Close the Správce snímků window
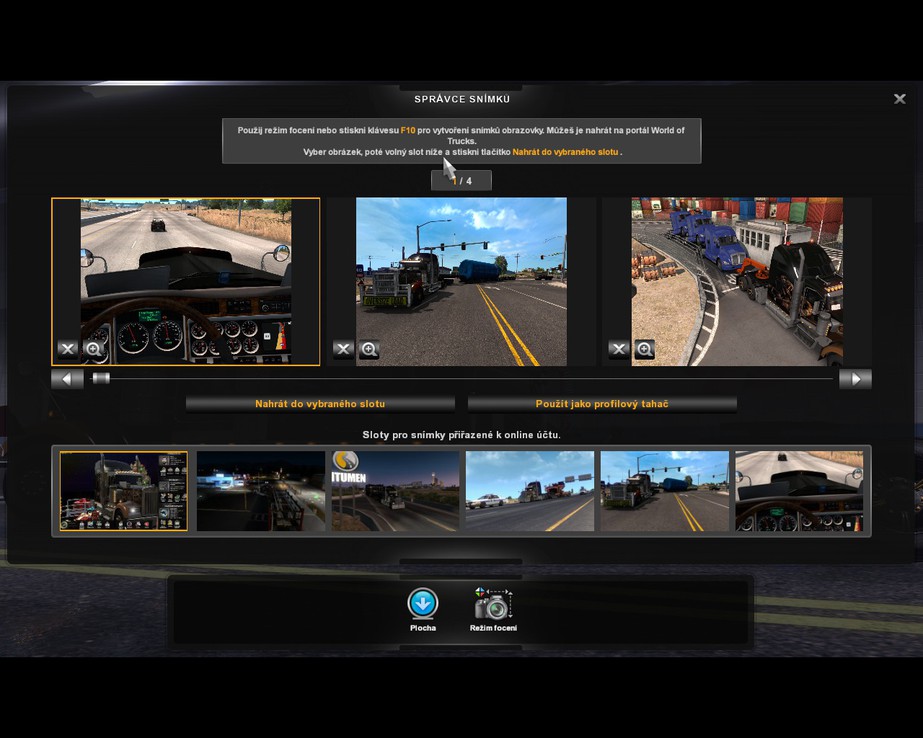The width and height of the screenshot is (923, 738). (x=899, y=99)
